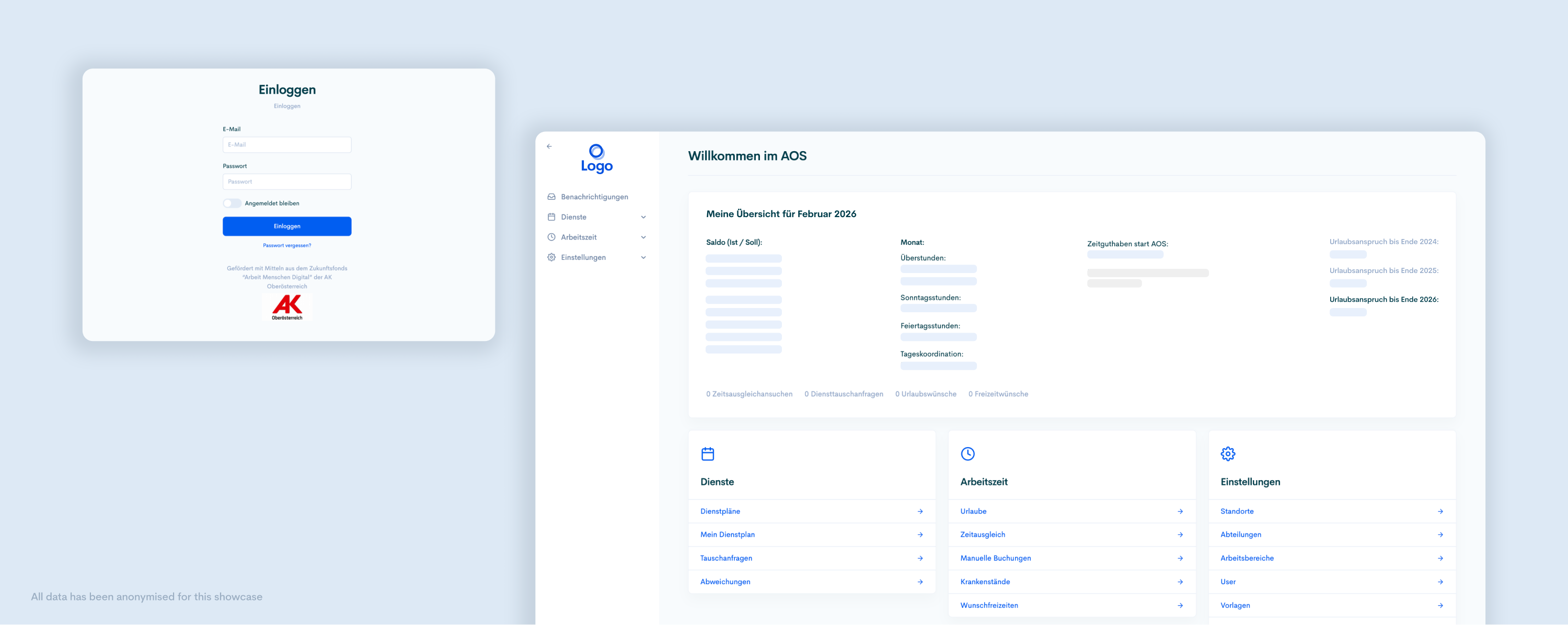Open Standorte in Einstellungen card
This screenshot has width=1568, height=625.
pos(1236,512)
